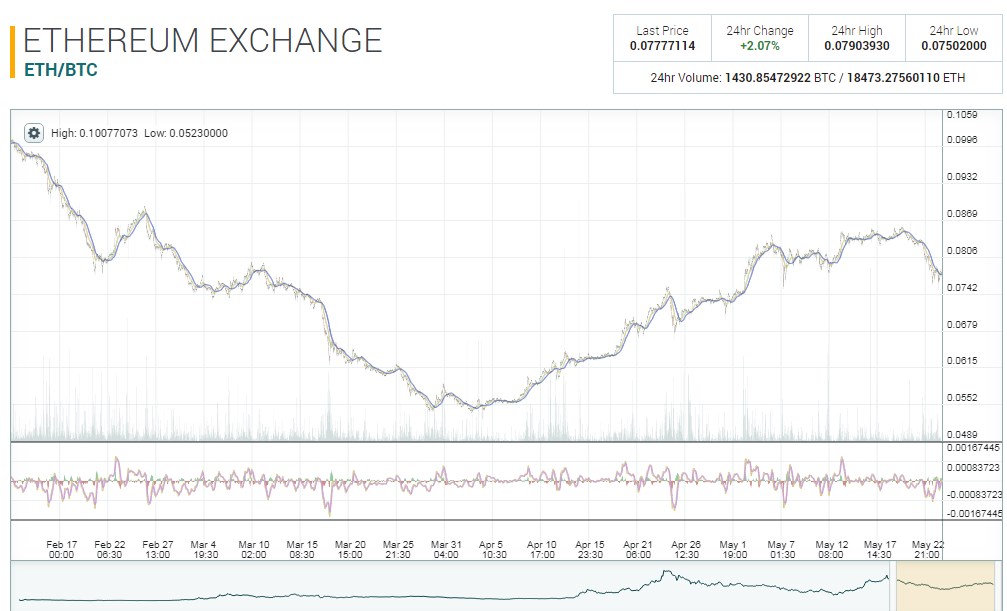The image size is (1007, 611).
Task: Click the "Feb 27 13:00" time axis label
Action: [158, 549]
